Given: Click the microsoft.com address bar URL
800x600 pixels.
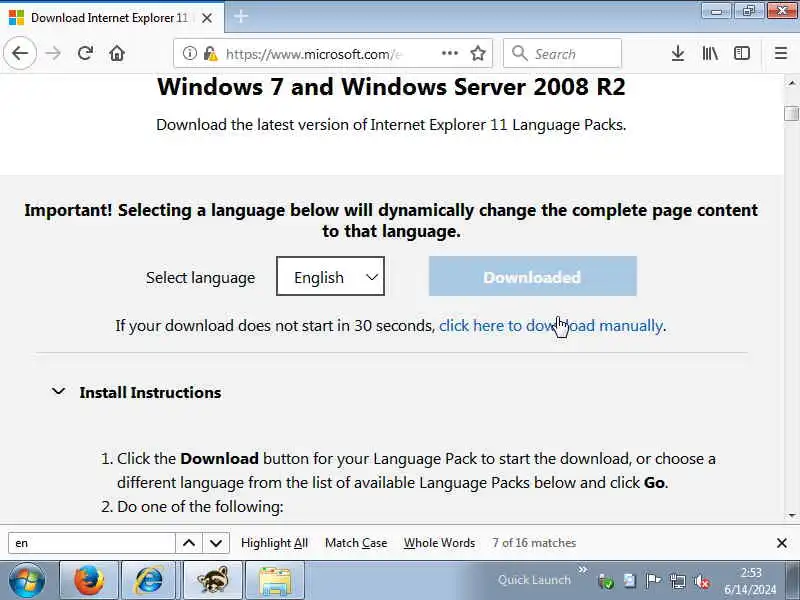Looking at the screenshot, I should click(x=313, y=54).
